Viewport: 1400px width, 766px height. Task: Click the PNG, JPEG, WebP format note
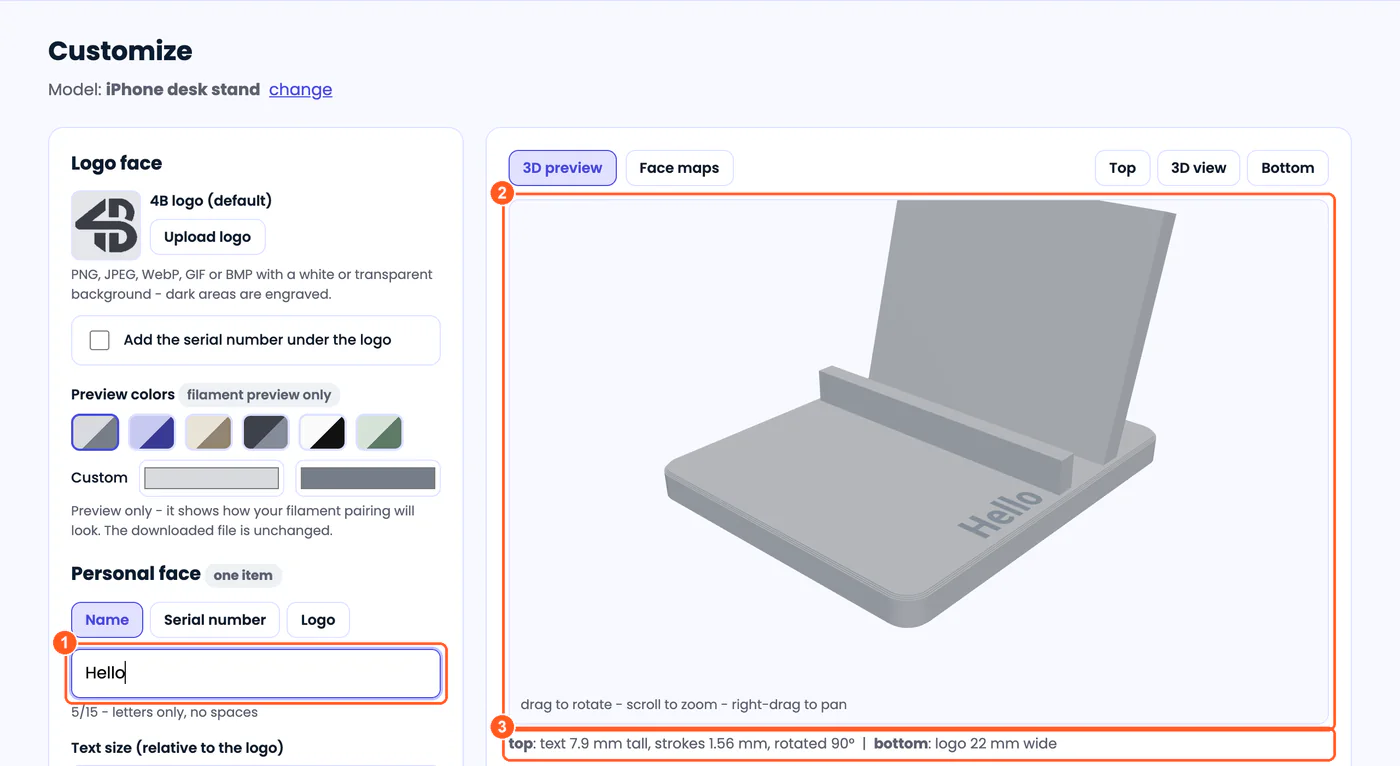[x=252, y=284]
